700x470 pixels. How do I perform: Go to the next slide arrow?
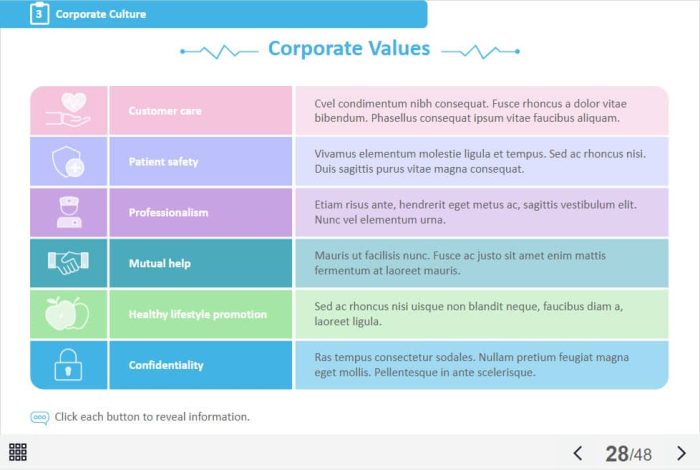681,453
